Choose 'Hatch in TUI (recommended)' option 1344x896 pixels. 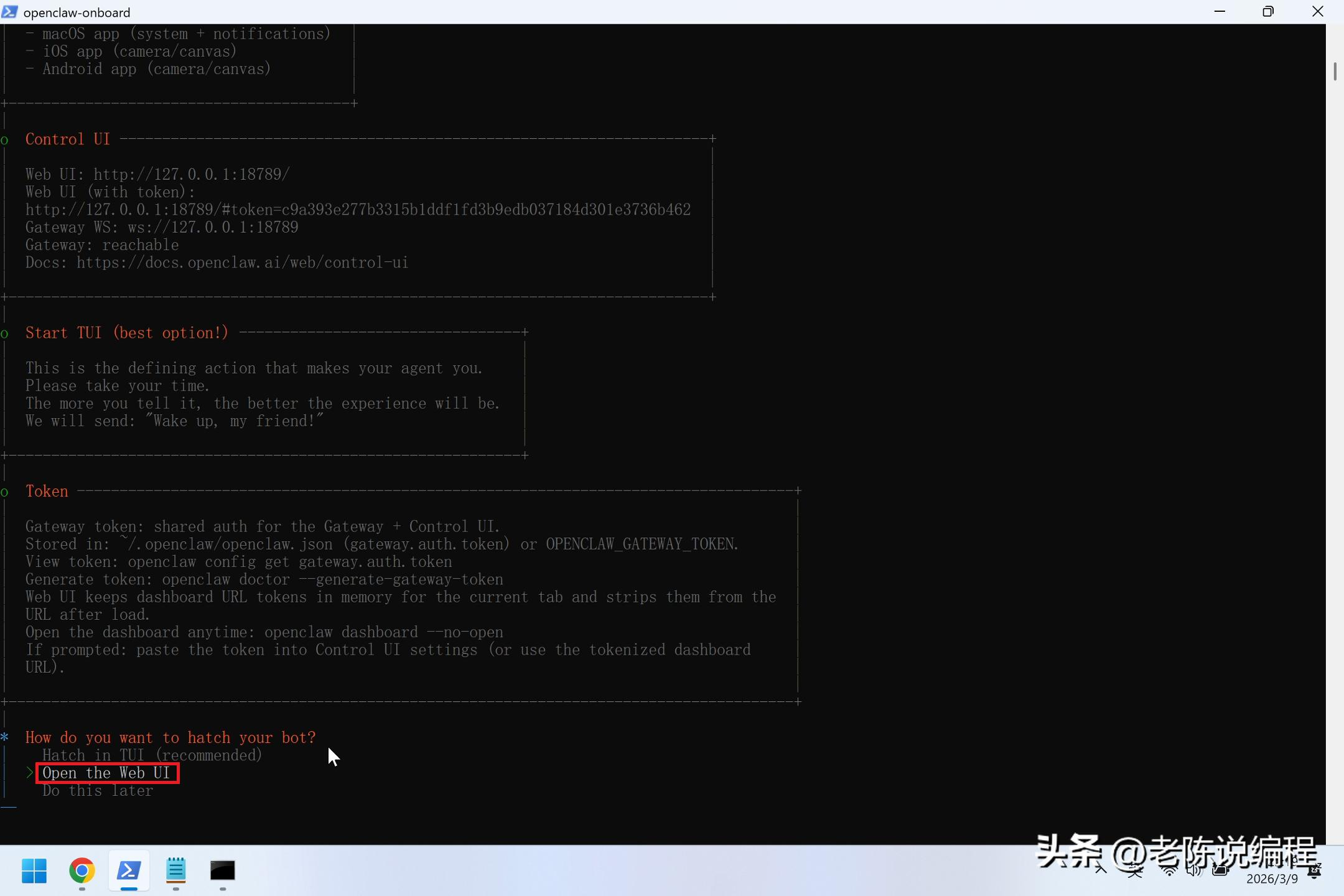[152, 755]
